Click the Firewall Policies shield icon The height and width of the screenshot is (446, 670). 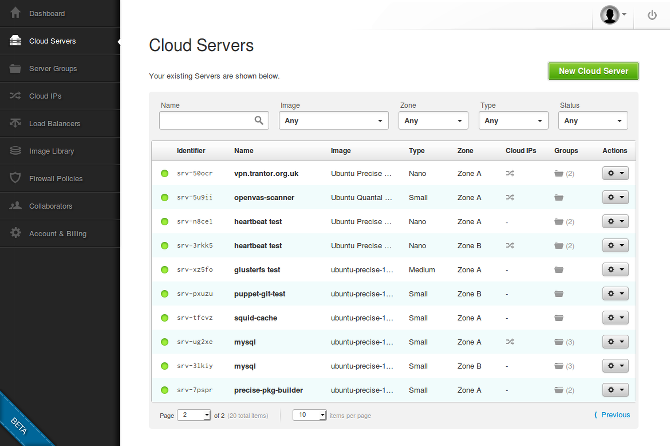pyautogui.click(x=15, y=178)
